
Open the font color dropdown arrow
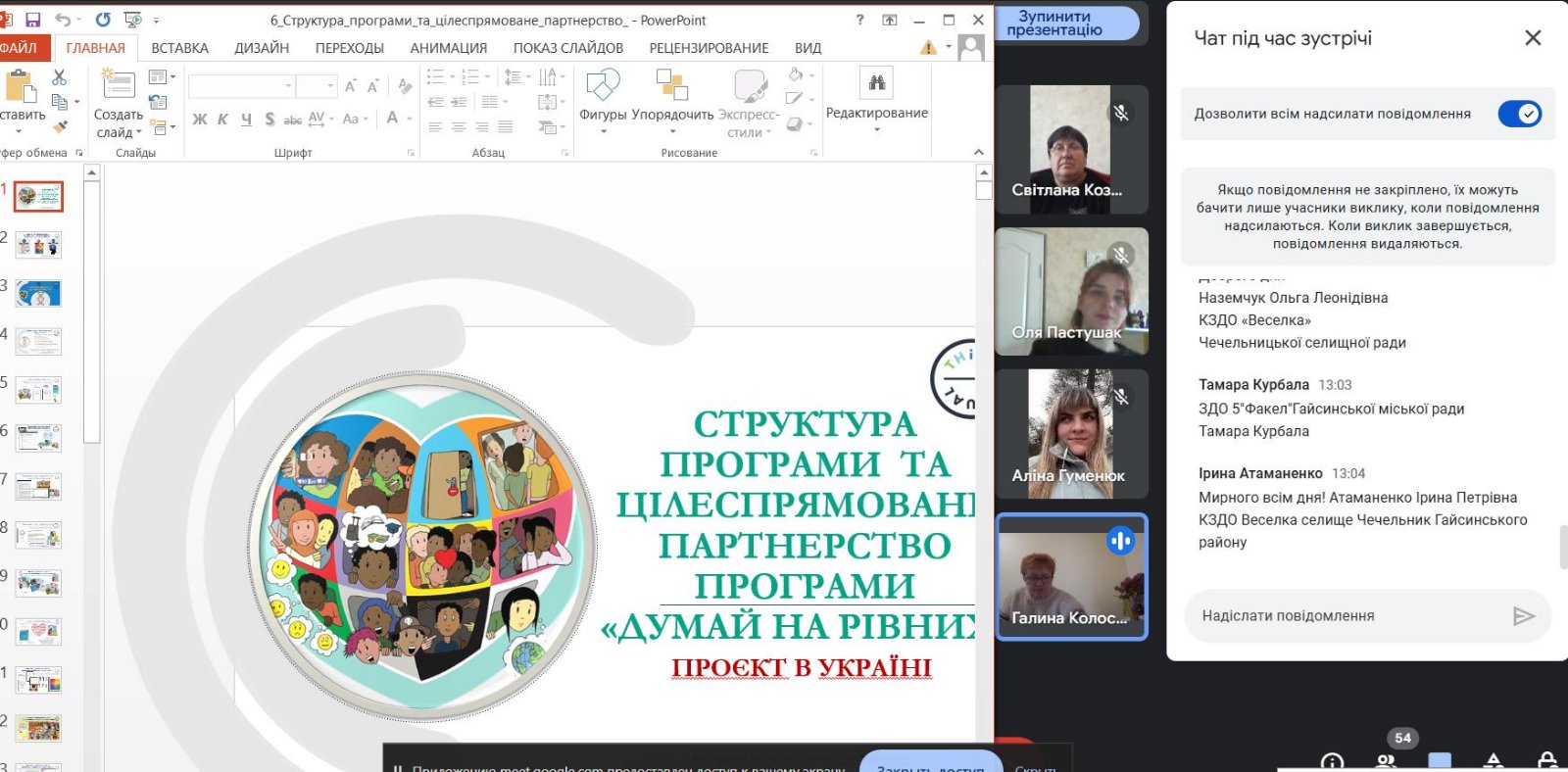coord(408,119)
